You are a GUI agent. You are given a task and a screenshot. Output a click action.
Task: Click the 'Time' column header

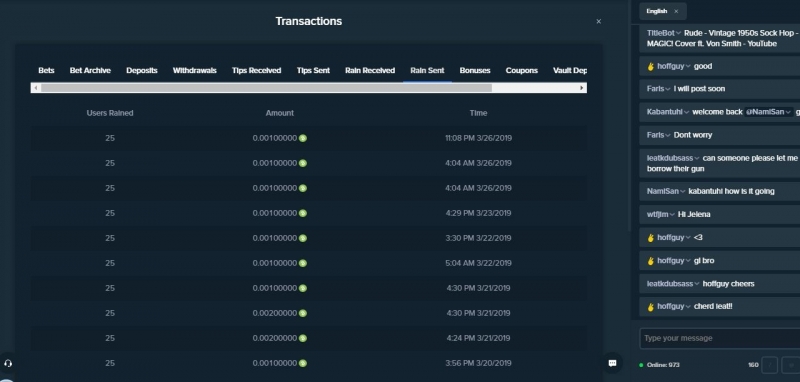pyautogui.click(x=478, y=113)
